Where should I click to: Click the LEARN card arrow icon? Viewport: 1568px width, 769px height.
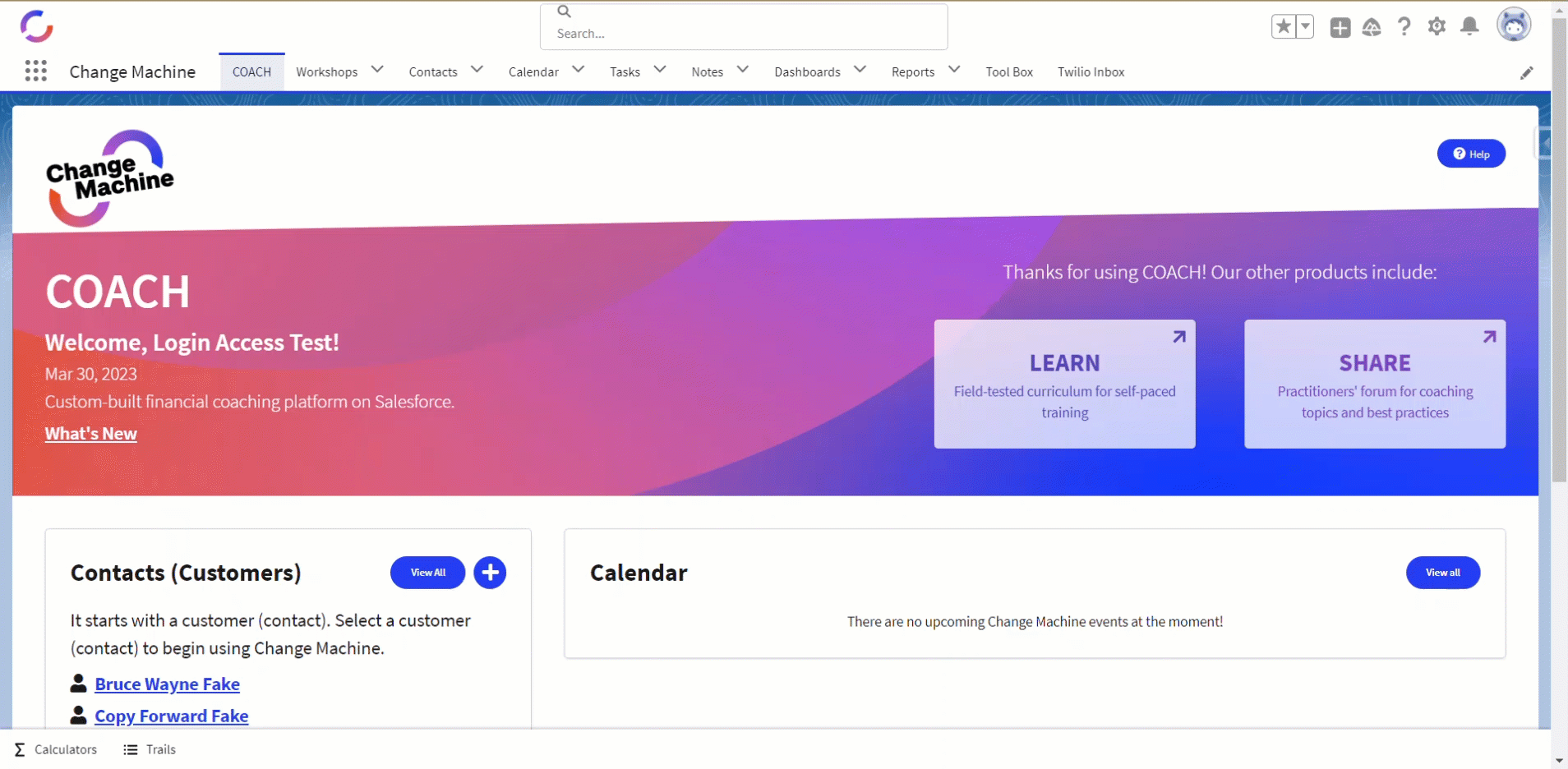pos(1179,337)
